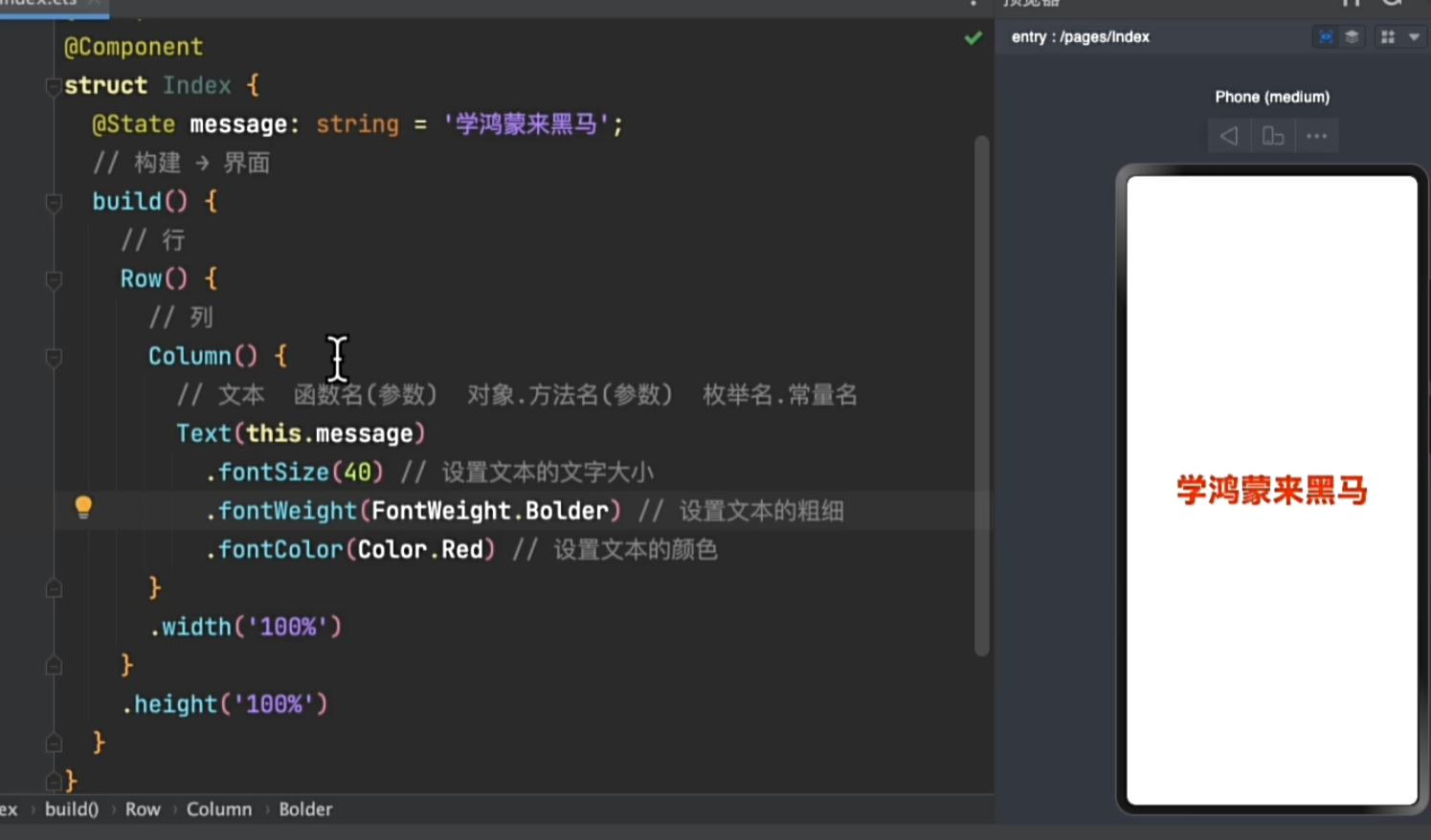The height and width of the screenshot is (840, 1431).
Task: Click the @State decorator keyword
Action: 133,124
